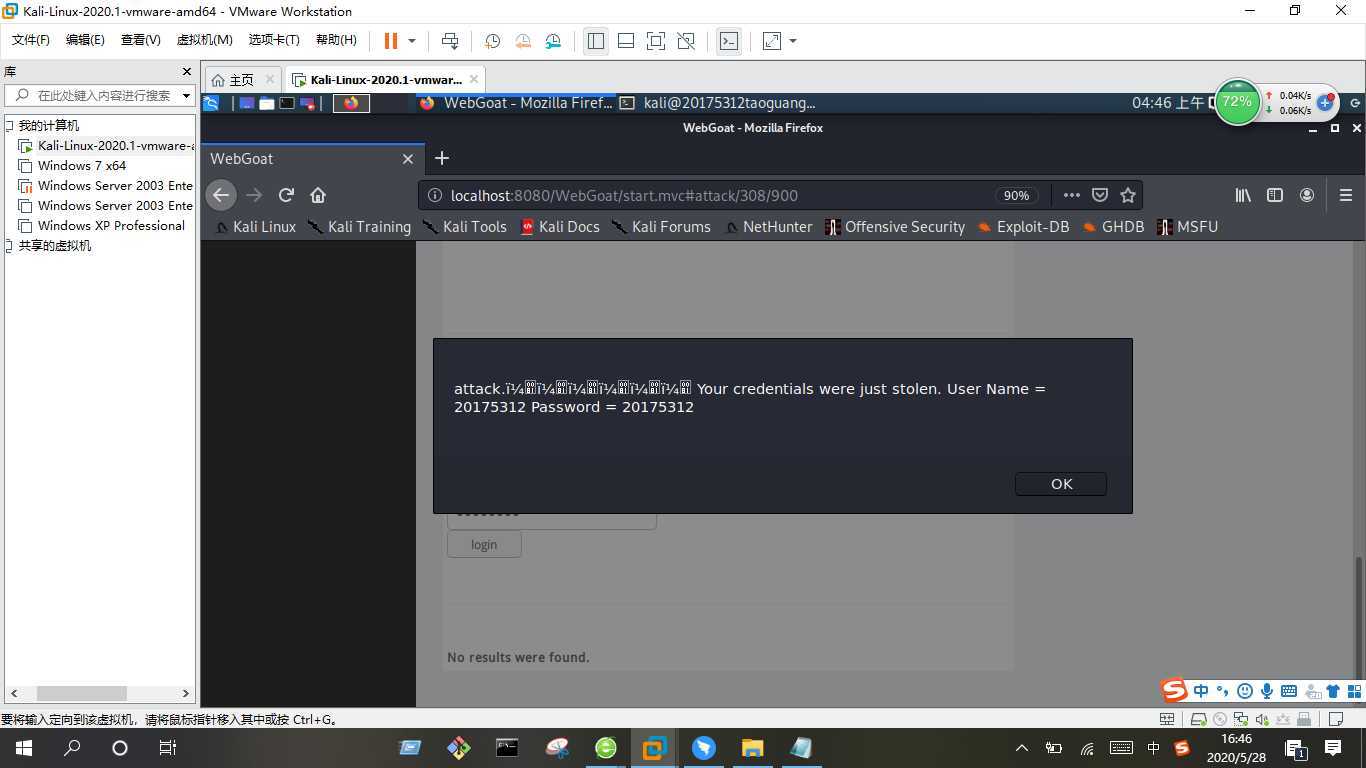Toggle the library sidebar view
The height and width of the screenshot is (768, 1366).
pos(596,41)
